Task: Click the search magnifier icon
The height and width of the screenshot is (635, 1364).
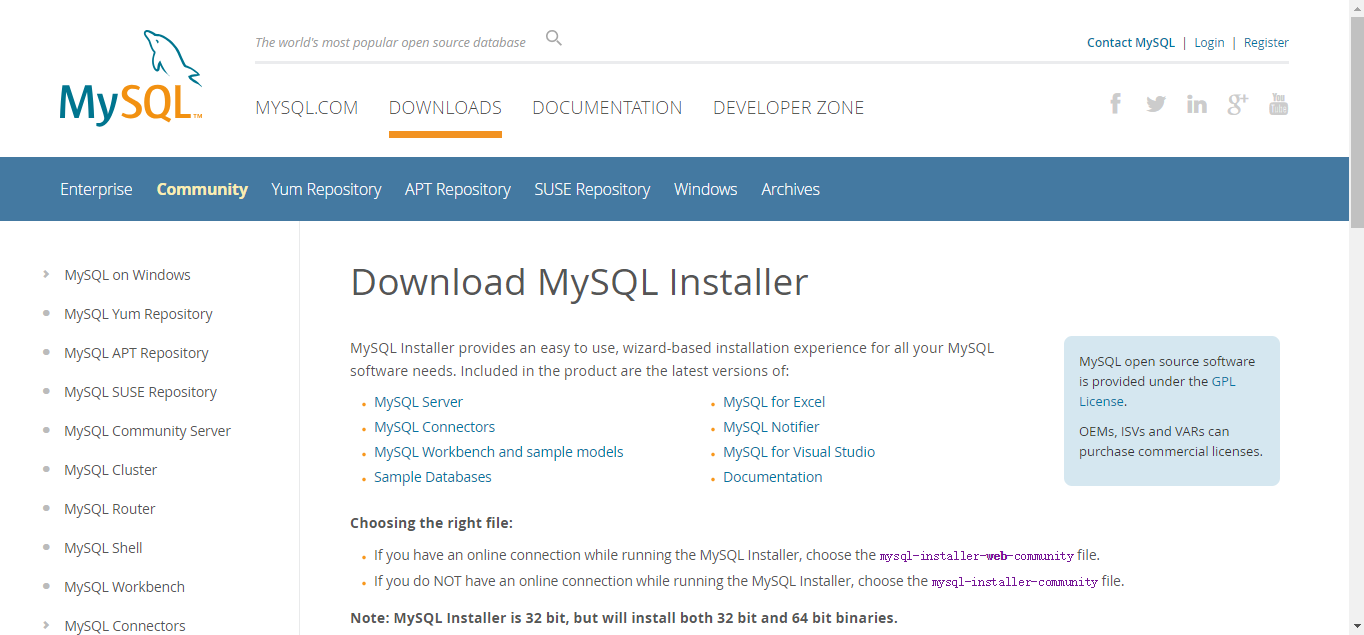Action: coord(554,39)
